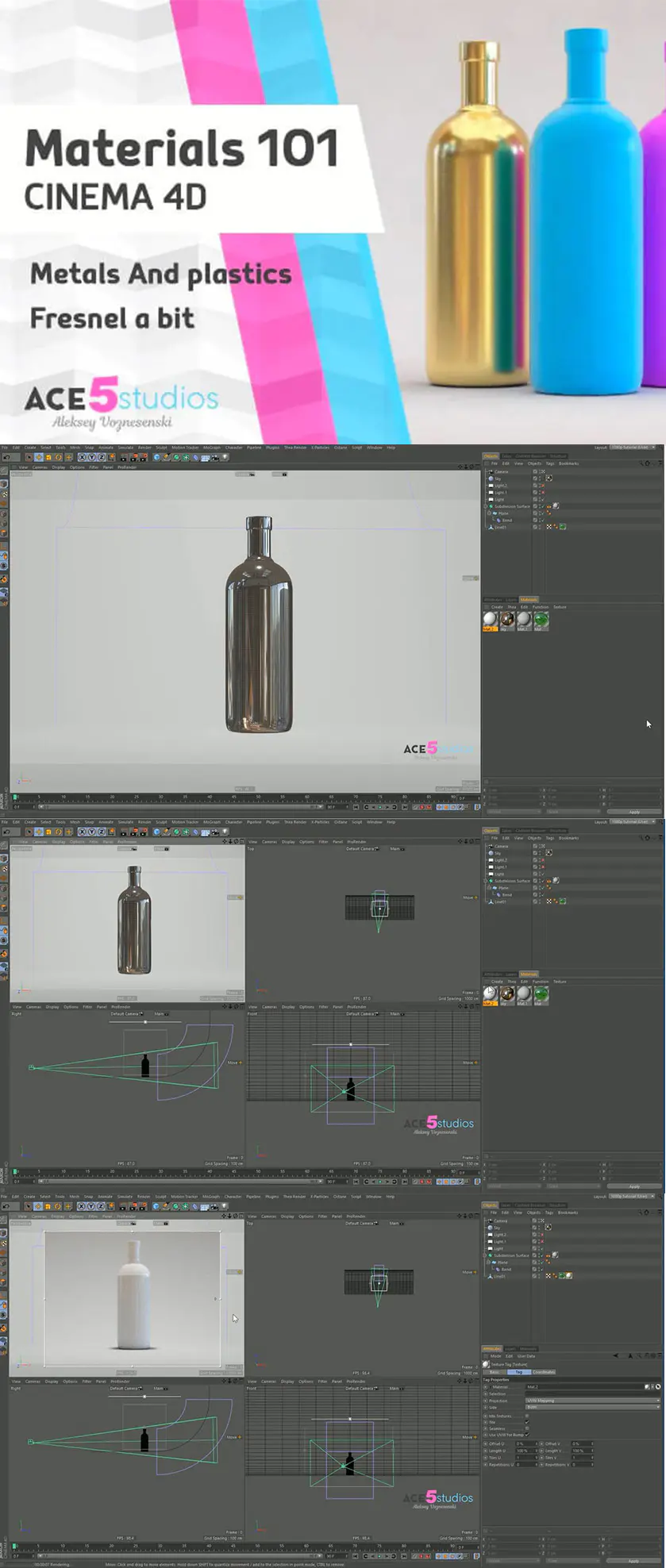The height and width of the screenshot is (1568, 666).
Task: Switch to Content Browser tab in the single-viewport screenshot
Action: click(530, 456)
